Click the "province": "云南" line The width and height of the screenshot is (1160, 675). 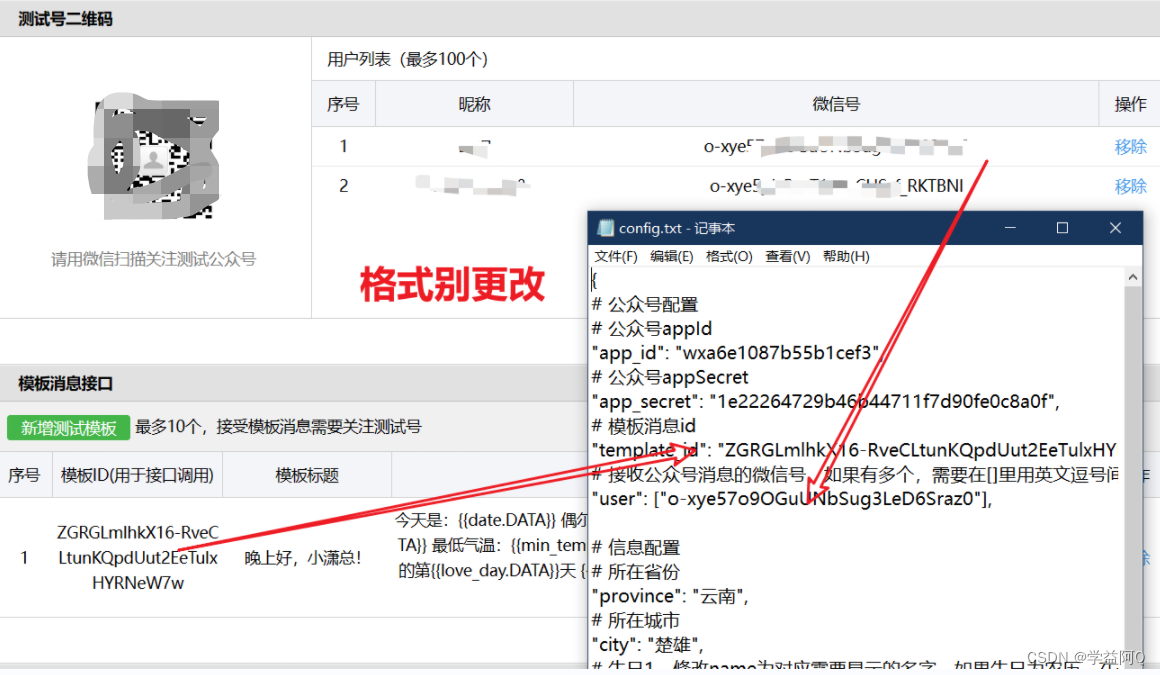tap(670, 597)
